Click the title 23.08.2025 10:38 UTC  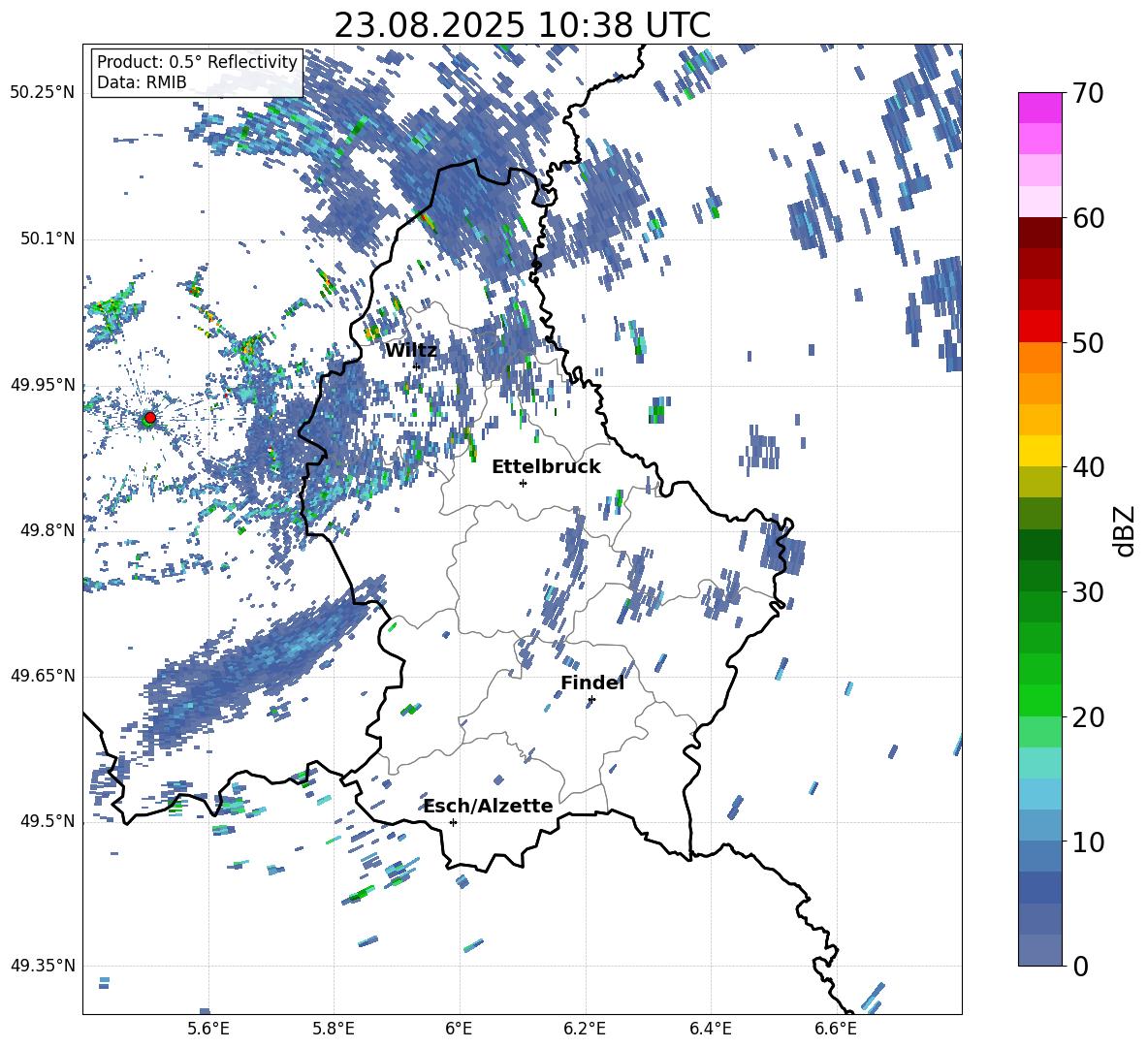pos(522,25)
